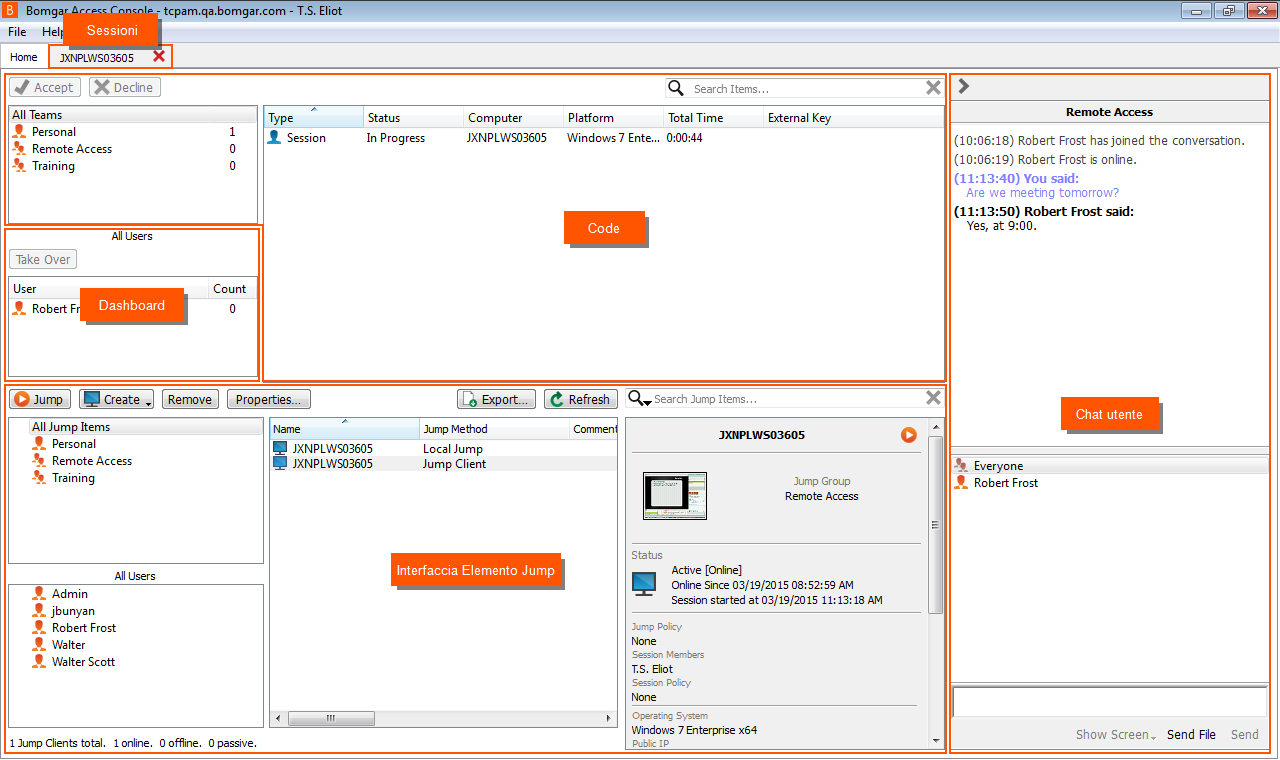
Task: Sort sessions by Type column
Action: tap(313, 117)
